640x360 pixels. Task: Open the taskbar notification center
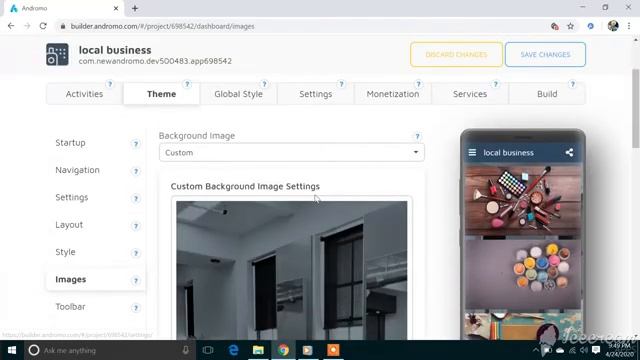coord(596,350)
